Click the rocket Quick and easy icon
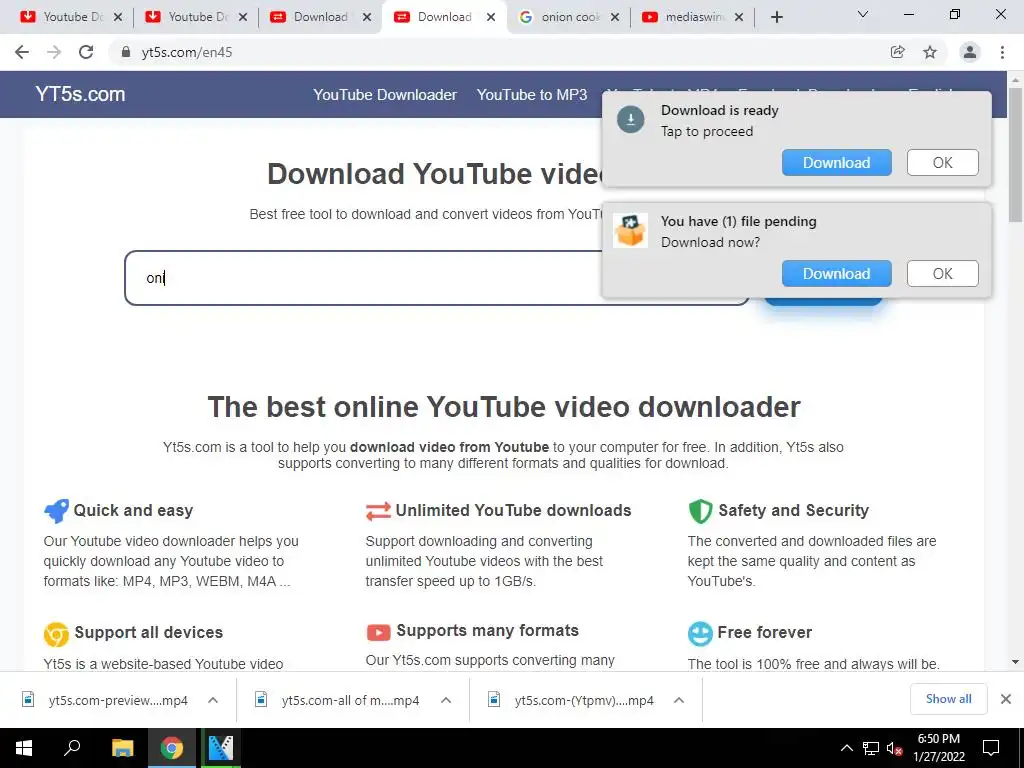1024x768 pixels. 56,510
